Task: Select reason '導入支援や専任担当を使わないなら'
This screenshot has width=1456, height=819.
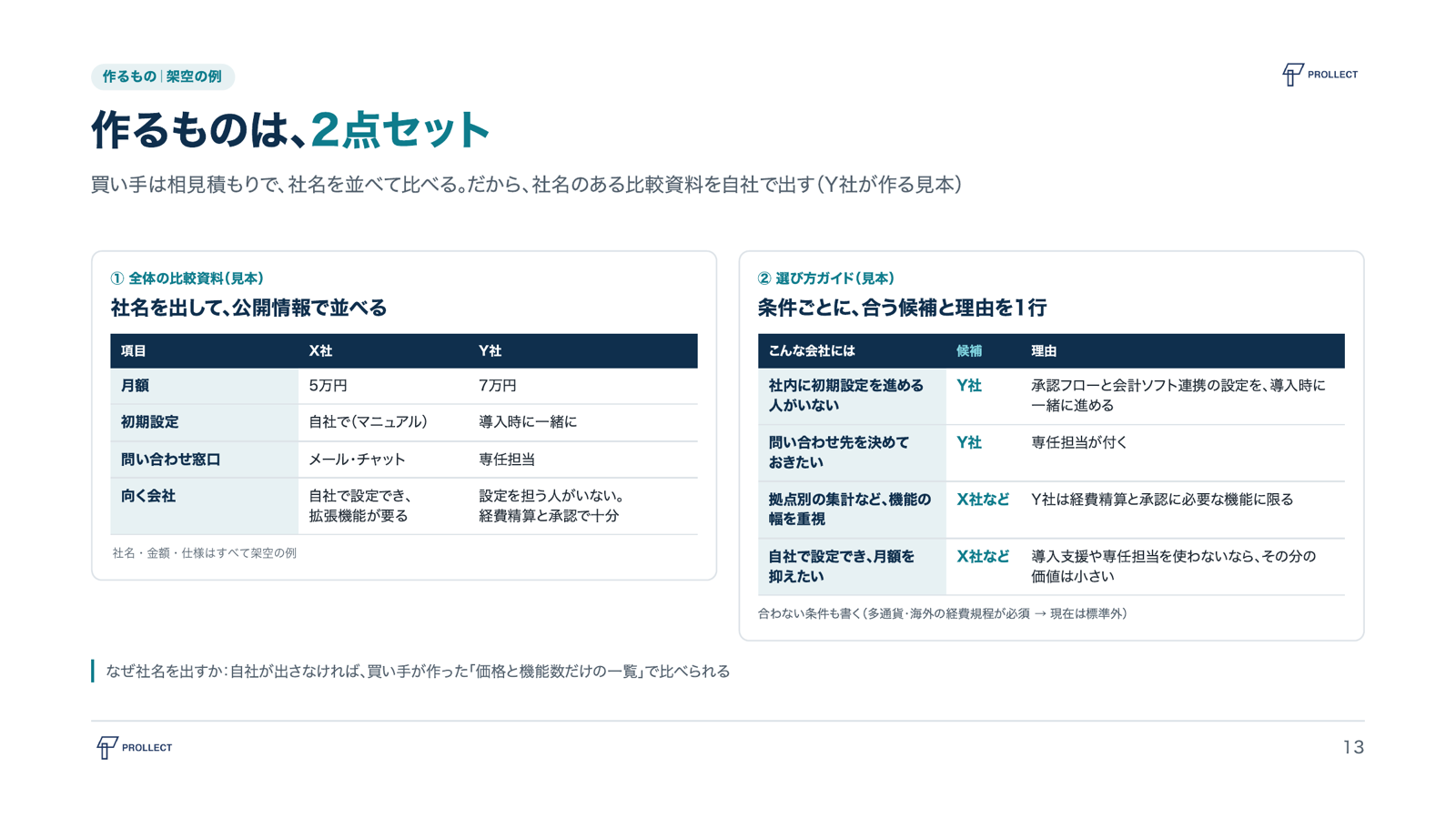Action: 1174,566
